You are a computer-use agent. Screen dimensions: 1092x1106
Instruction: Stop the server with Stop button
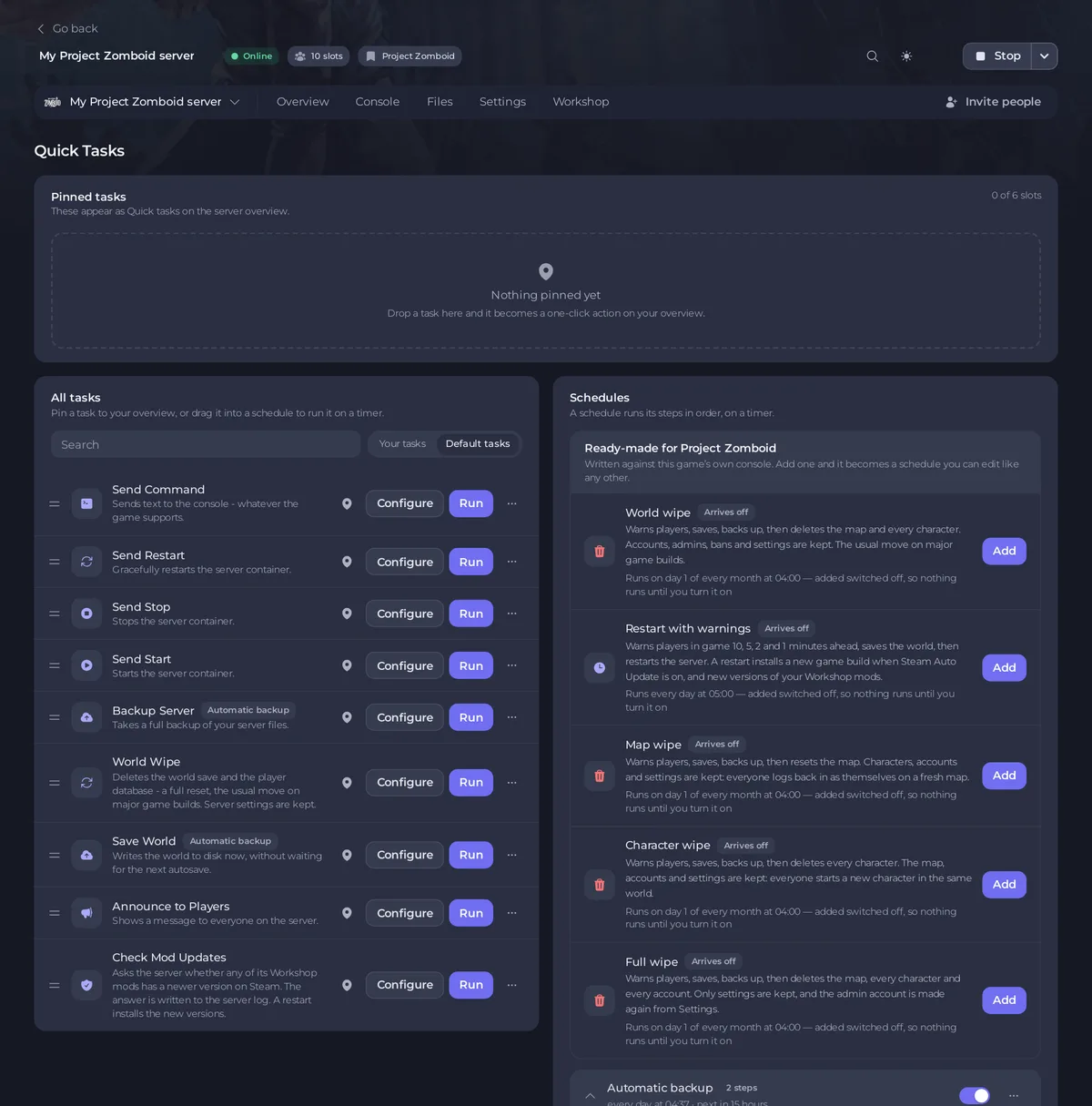[x=997, y=56]
